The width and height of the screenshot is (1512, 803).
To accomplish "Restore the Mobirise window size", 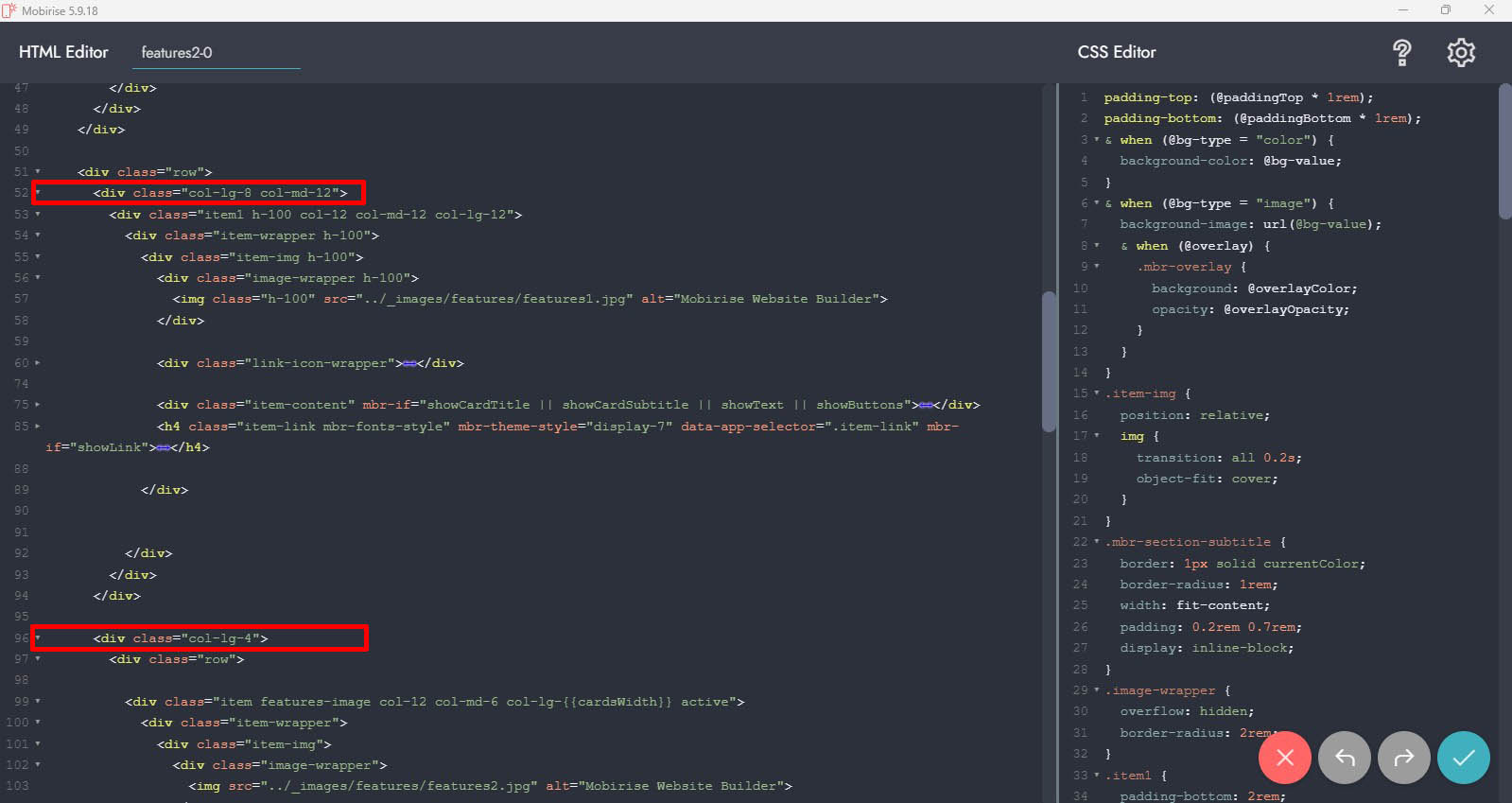I will pyautogui.click(x=1445, y=10).
